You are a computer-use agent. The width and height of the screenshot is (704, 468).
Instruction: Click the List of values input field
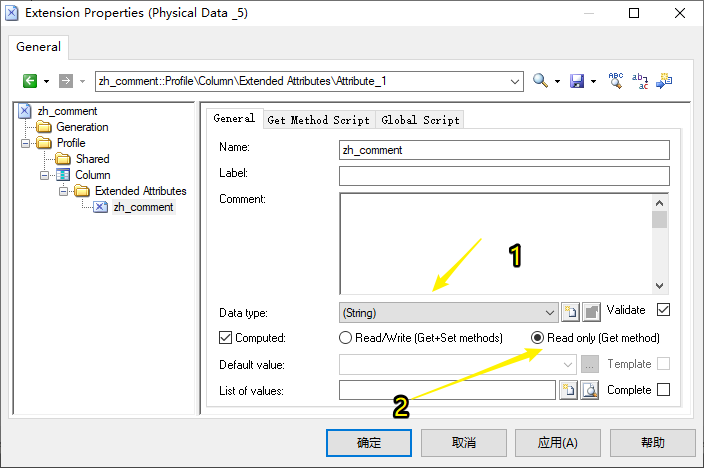point(447,390)
